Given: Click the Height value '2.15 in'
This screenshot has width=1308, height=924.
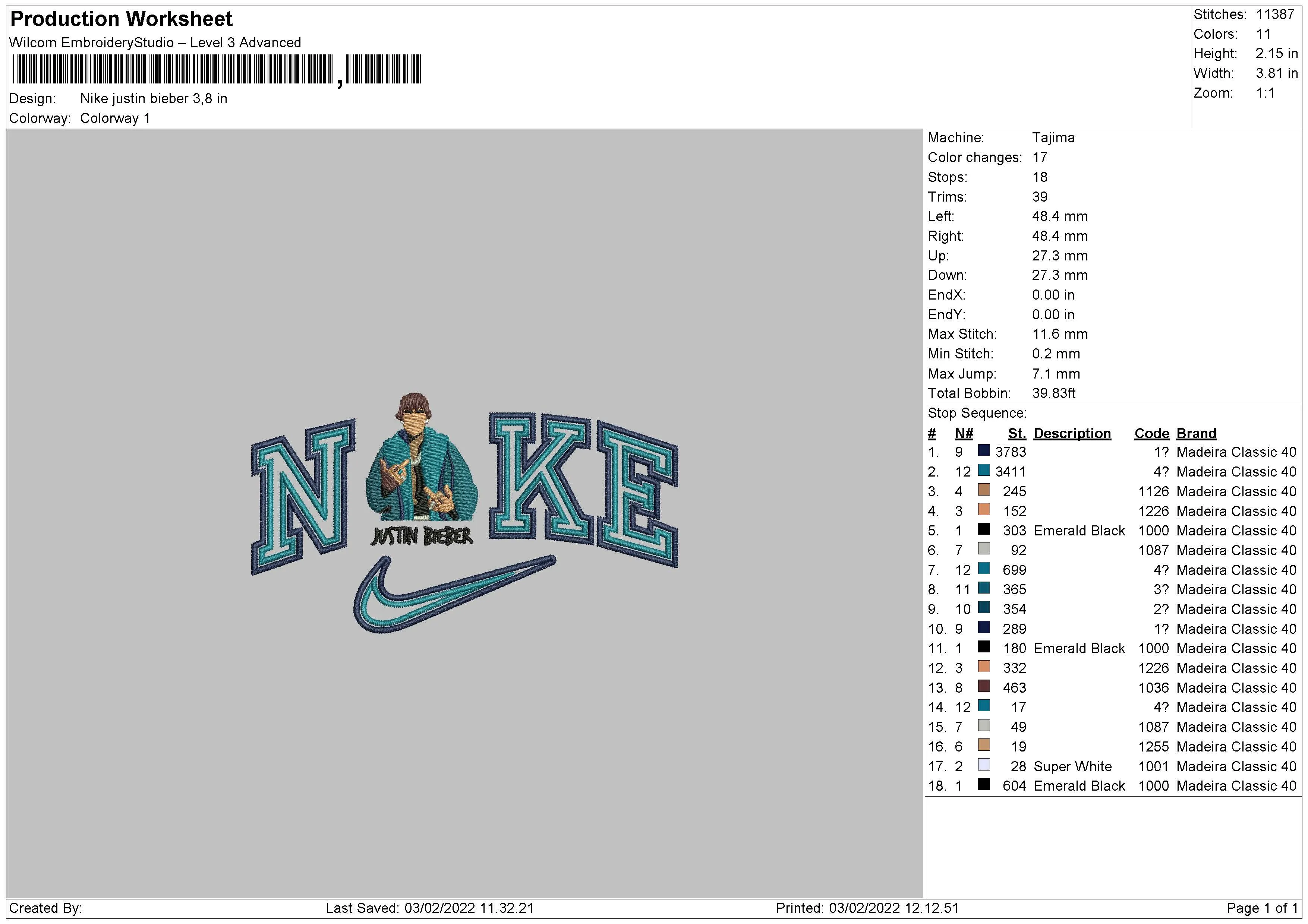Looking at the screenshot, I should [1276, 54].
